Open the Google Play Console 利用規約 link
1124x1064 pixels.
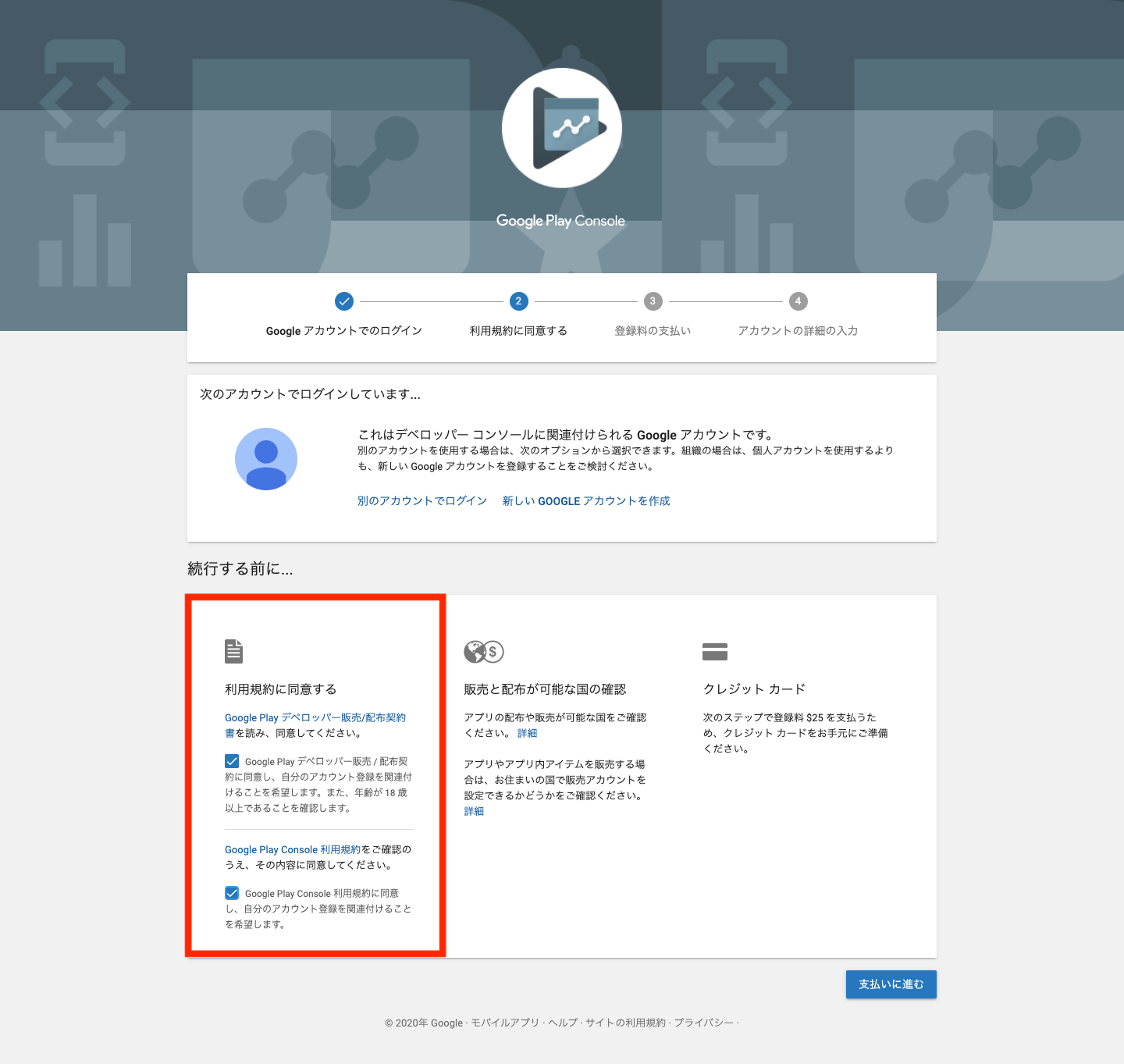[x=293, y=849]
